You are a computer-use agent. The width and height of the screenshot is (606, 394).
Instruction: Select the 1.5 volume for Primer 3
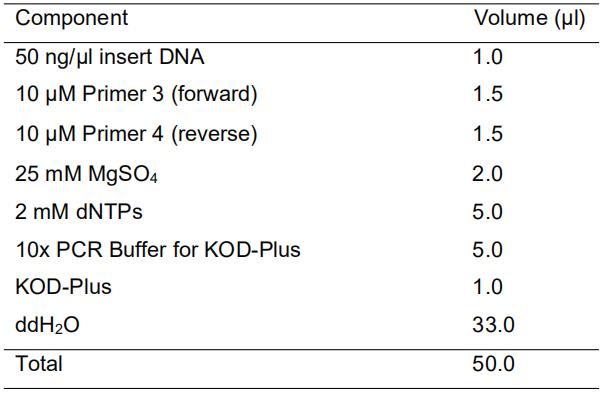click(x=488, y=94)
